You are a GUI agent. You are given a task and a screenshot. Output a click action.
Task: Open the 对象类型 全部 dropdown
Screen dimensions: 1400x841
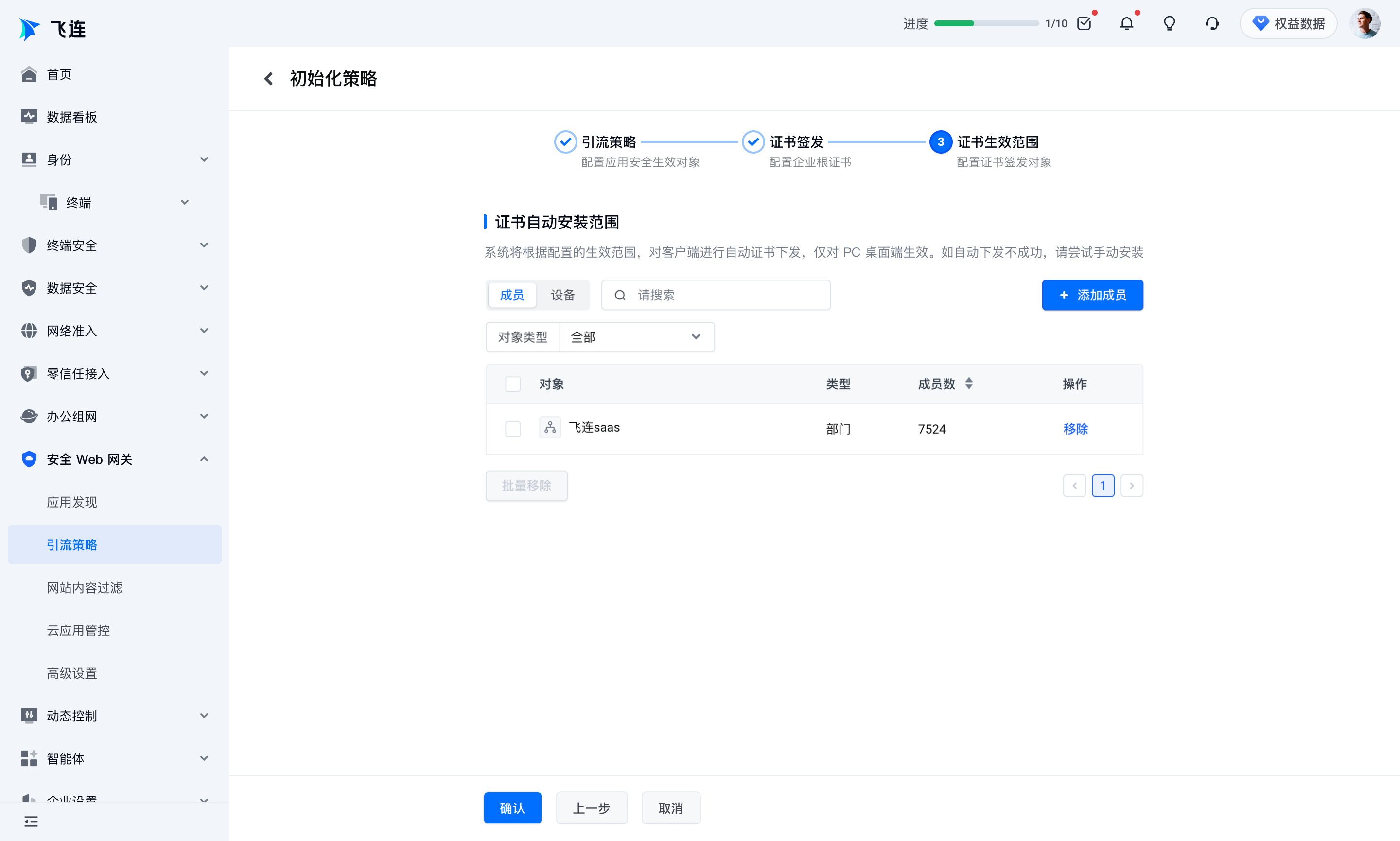click(x=636, y=337)
